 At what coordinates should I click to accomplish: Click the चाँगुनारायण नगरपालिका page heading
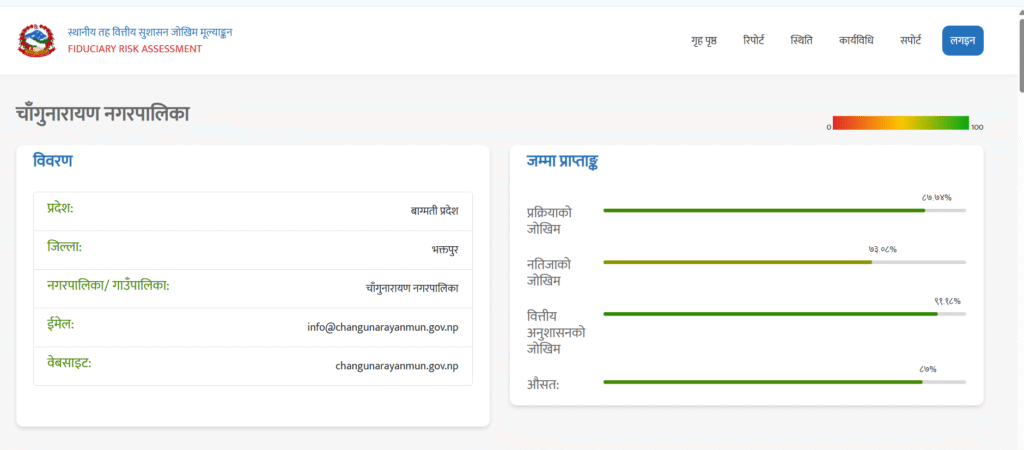pos(103,114)
